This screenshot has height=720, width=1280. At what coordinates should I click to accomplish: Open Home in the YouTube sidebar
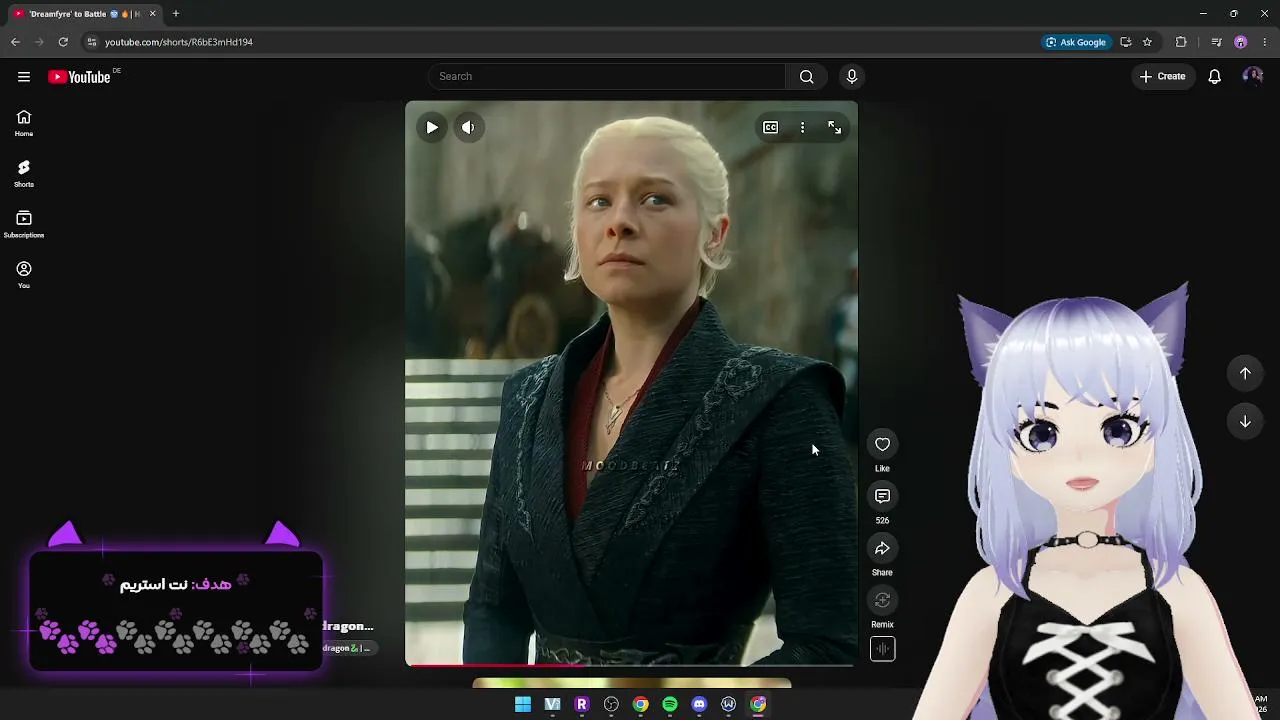click(24, 123)
